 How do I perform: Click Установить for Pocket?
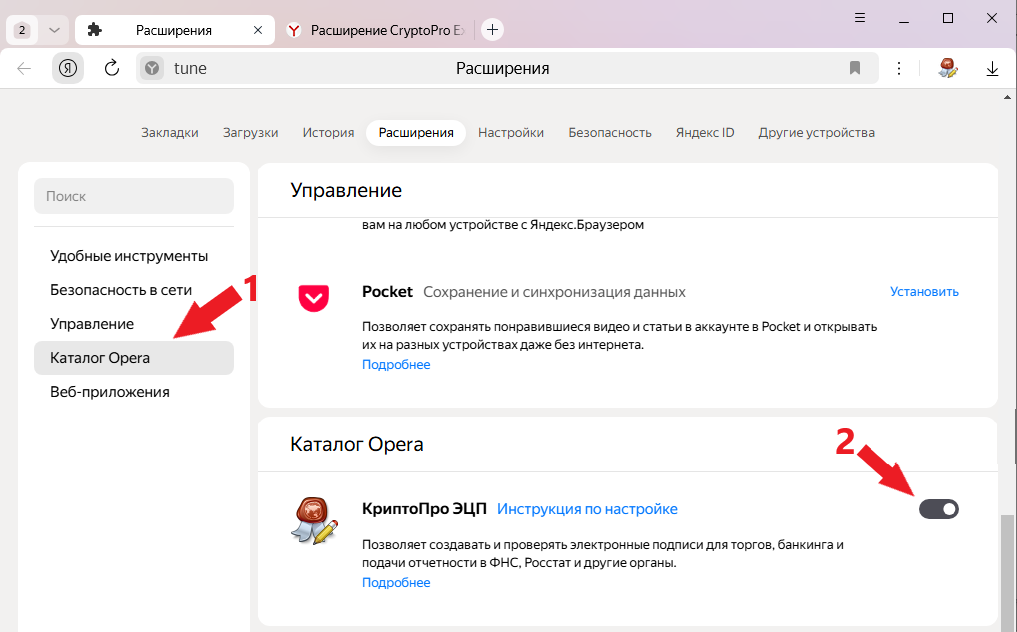click(x=924, y=292)
